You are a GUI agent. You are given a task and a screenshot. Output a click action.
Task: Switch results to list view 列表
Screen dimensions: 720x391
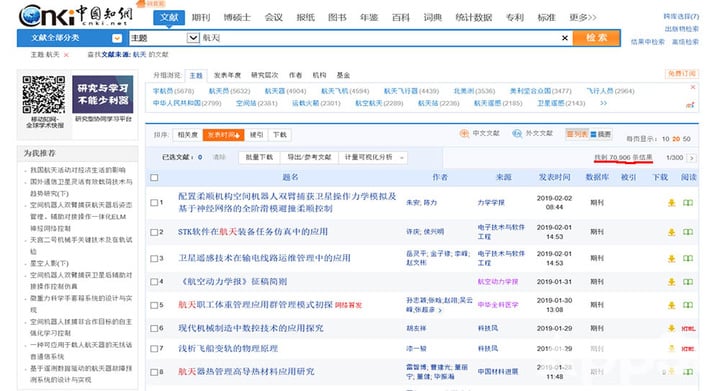(x=577, y=134)
